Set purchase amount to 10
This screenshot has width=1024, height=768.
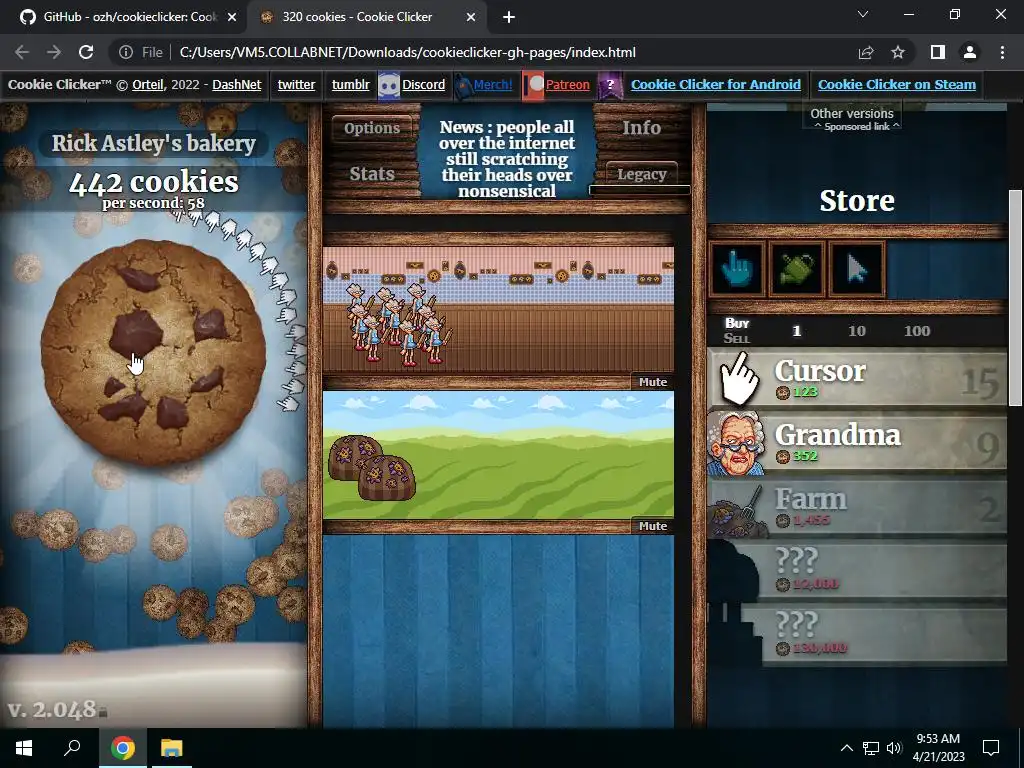857,331
